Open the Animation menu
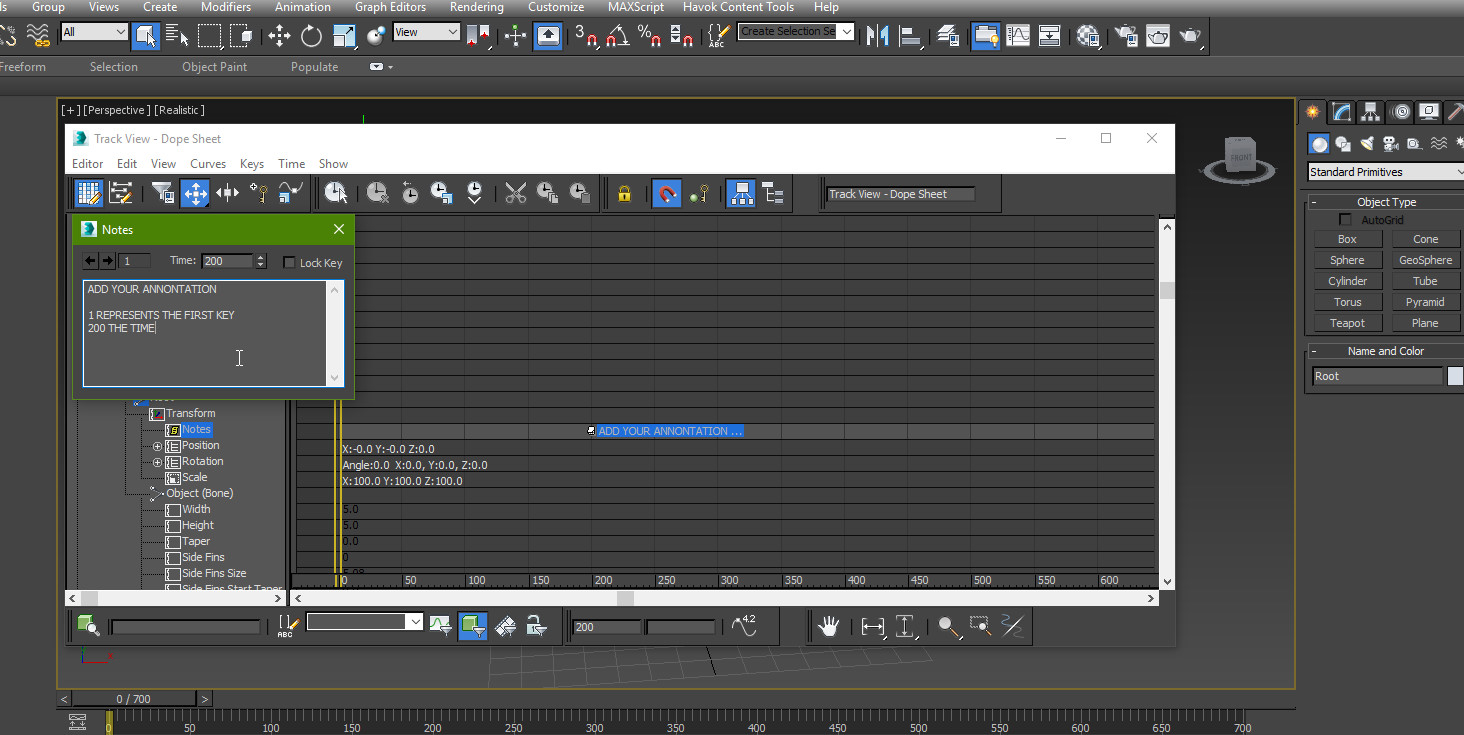 tap(302, 7)
